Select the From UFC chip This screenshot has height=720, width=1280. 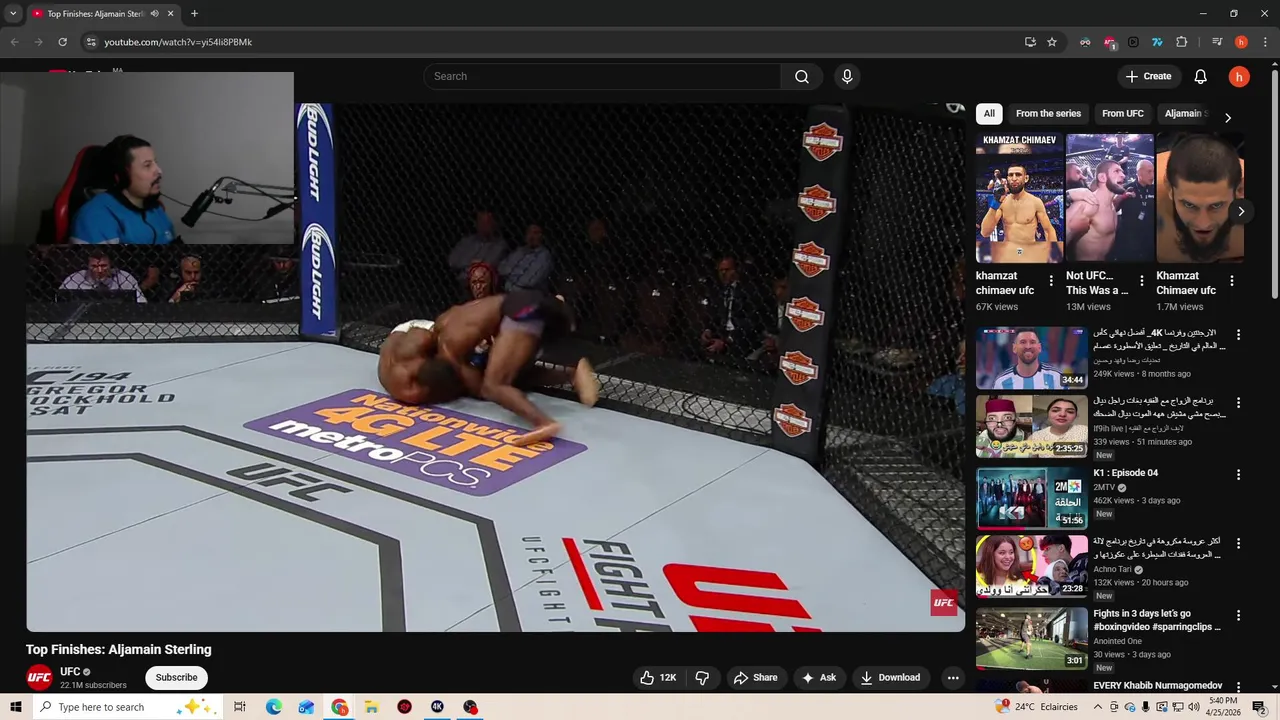(x=1122, y=114)
